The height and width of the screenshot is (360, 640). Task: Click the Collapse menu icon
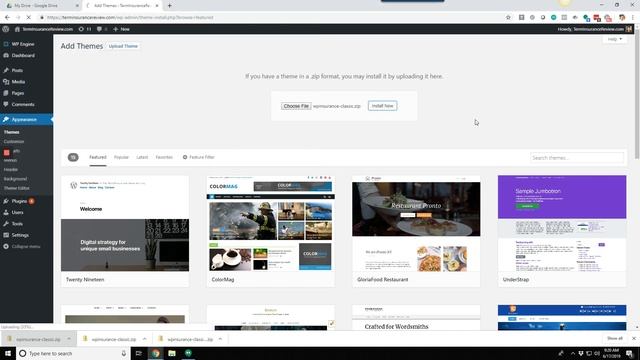[6, 247]
